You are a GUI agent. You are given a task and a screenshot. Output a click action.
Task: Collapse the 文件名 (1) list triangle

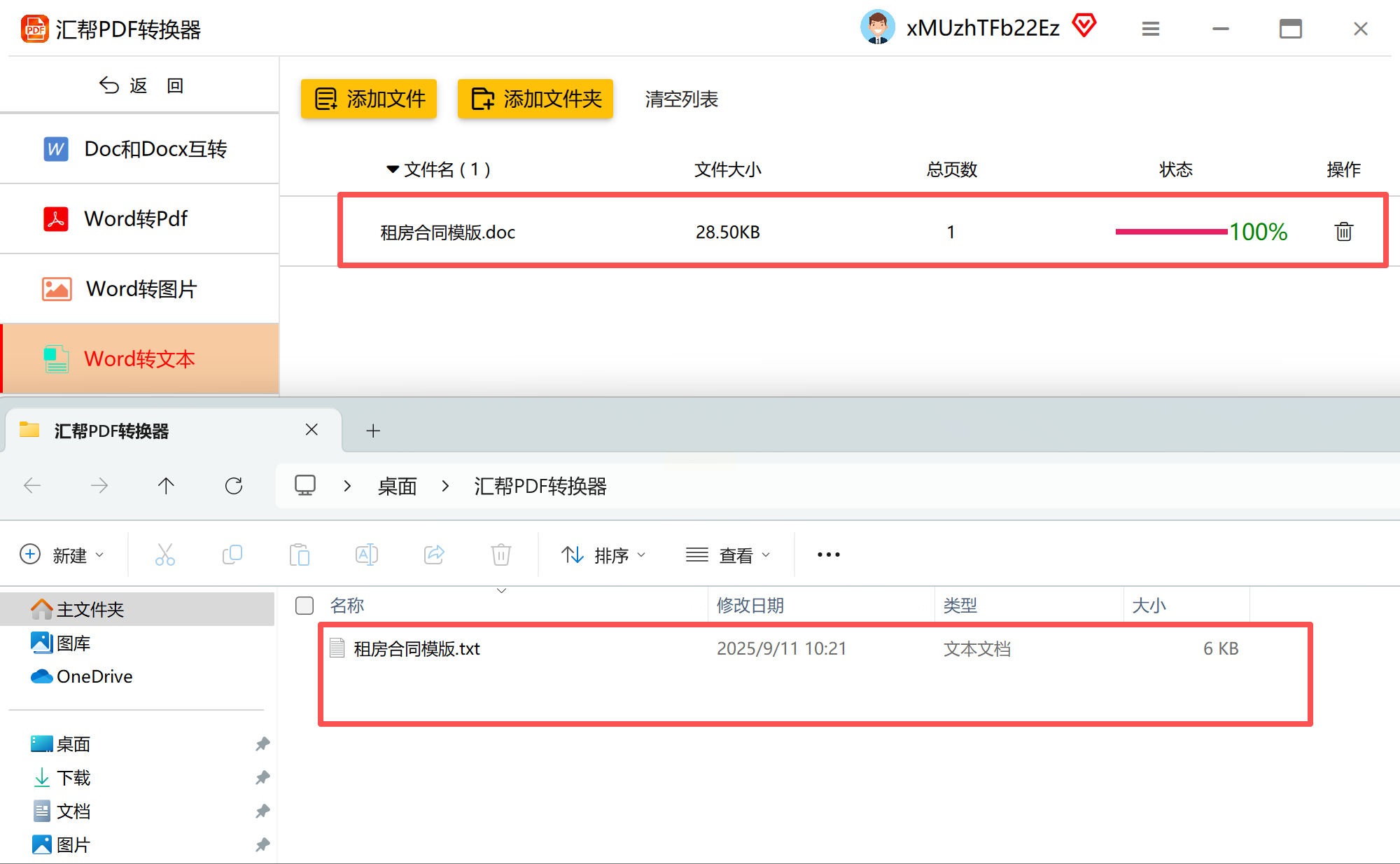coord(393,169)
